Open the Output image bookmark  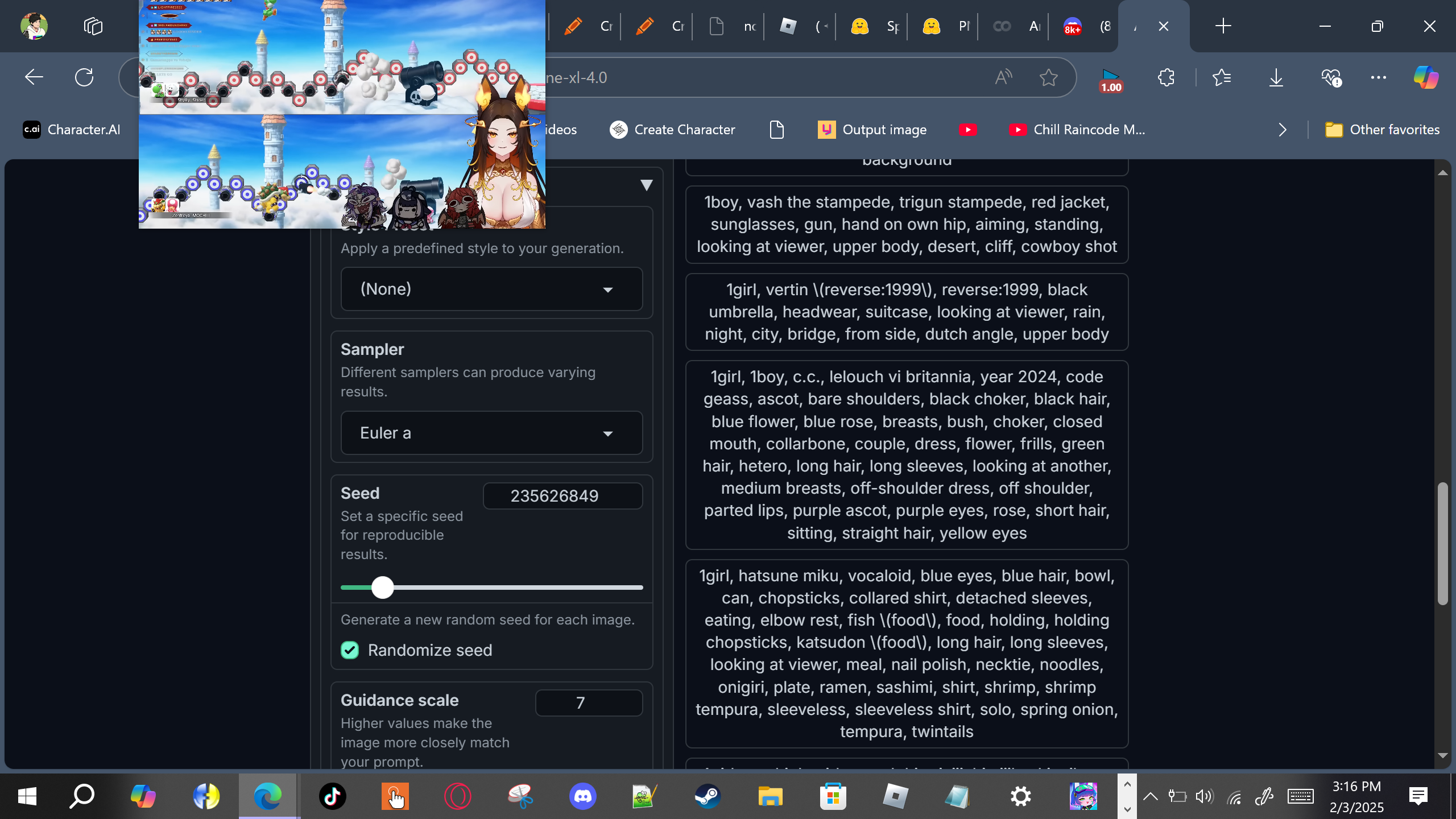click(872, 130)
